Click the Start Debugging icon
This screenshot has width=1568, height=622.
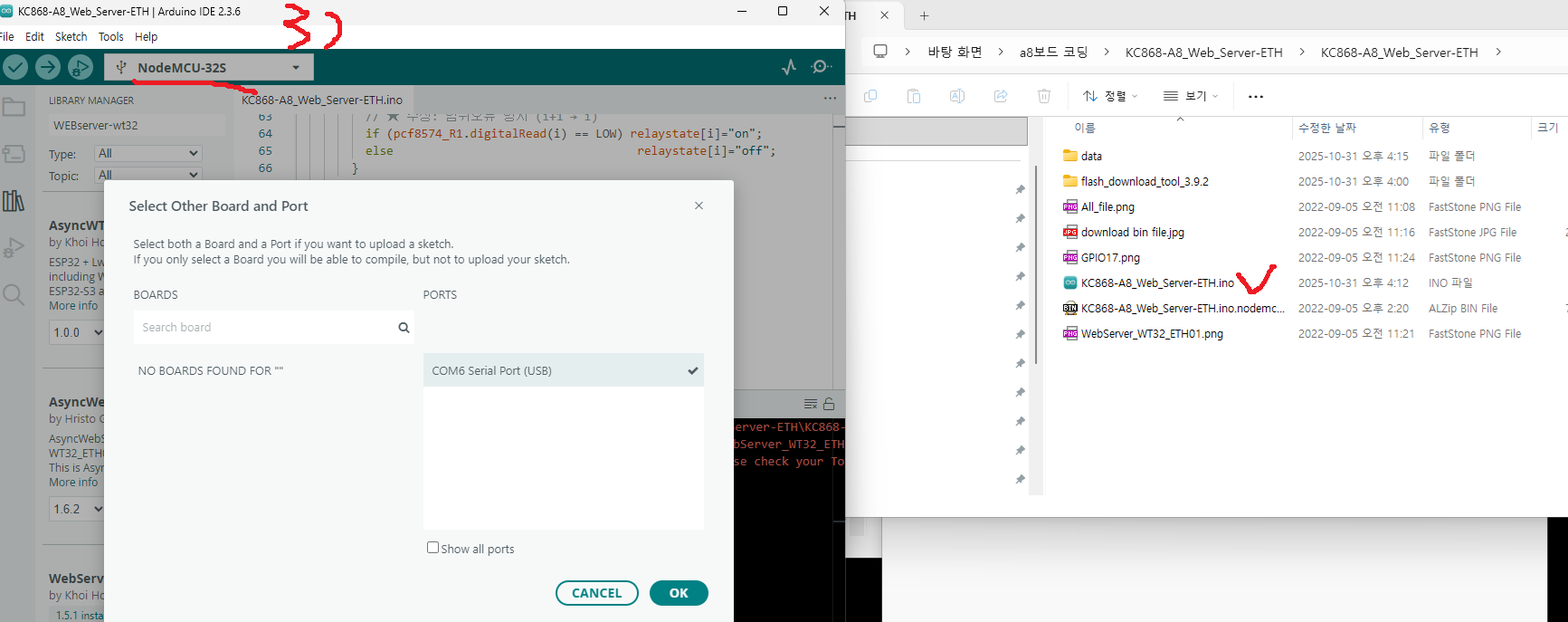pos(81,67)
